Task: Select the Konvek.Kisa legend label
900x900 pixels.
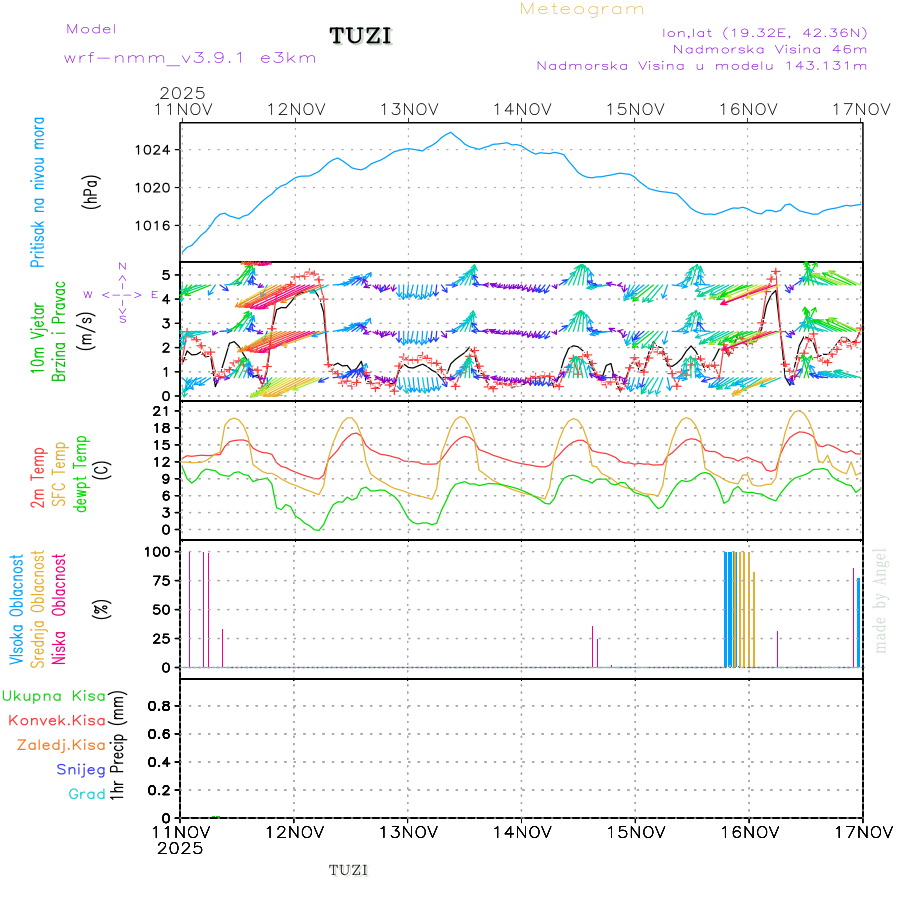Action: coord(56,720)
